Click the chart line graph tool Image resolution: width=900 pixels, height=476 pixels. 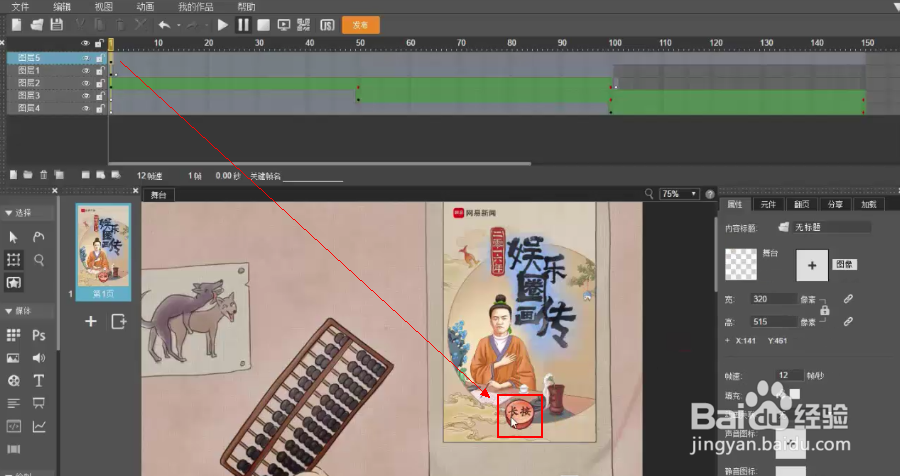39,427
